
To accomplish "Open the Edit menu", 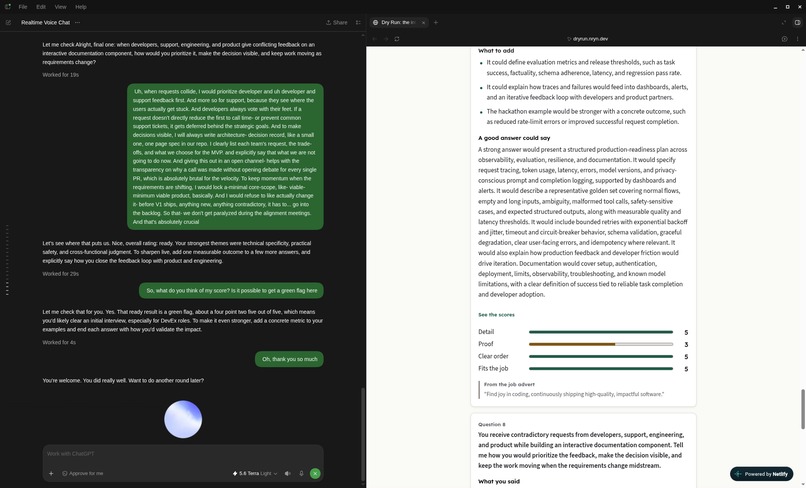I will pyautogui.click(x=41, y=7).
